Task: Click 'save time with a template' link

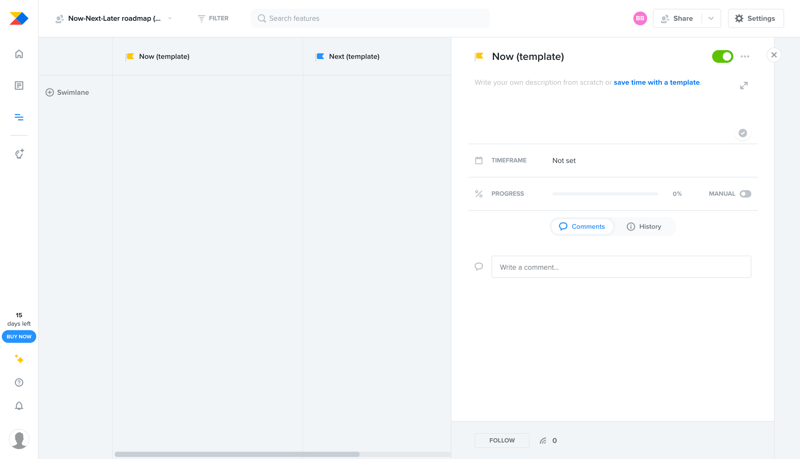Action: pos(657,82)
